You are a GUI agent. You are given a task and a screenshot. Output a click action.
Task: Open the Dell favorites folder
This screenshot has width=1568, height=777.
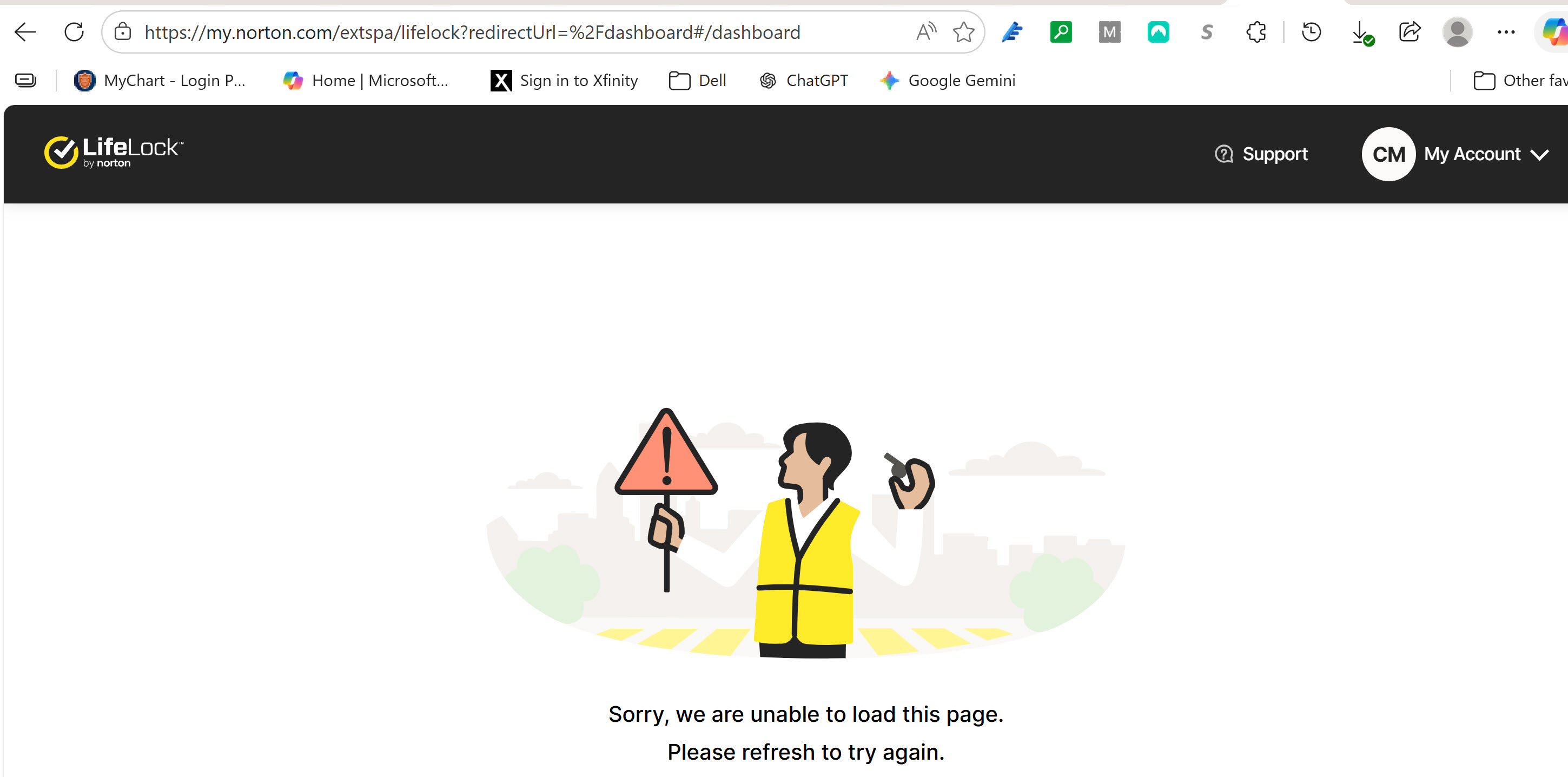click(x=698, y=81)
